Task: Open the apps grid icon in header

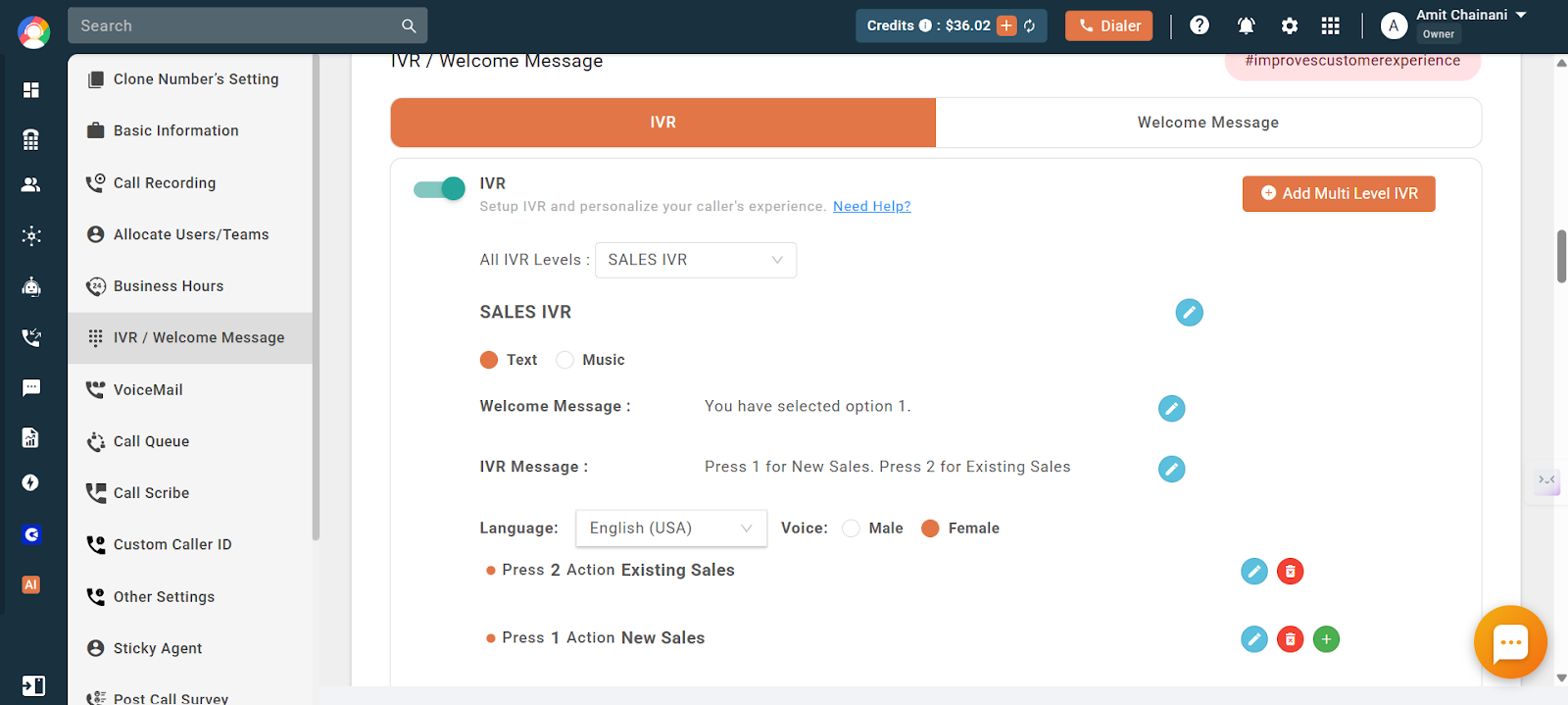Action: pyautogui.click(x=1330, y=26)
